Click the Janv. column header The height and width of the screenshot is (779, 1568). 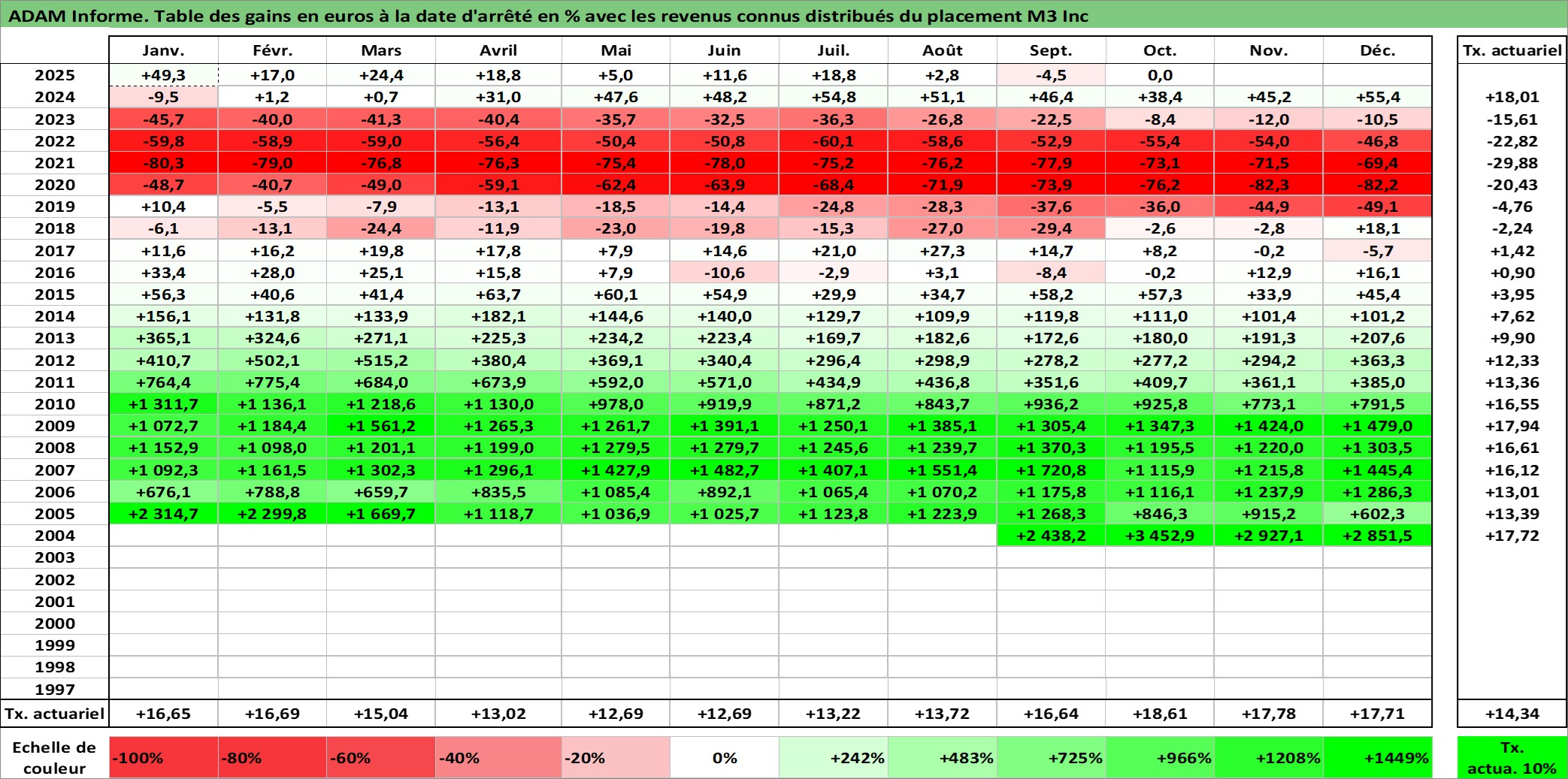click(x=163, y=50)
